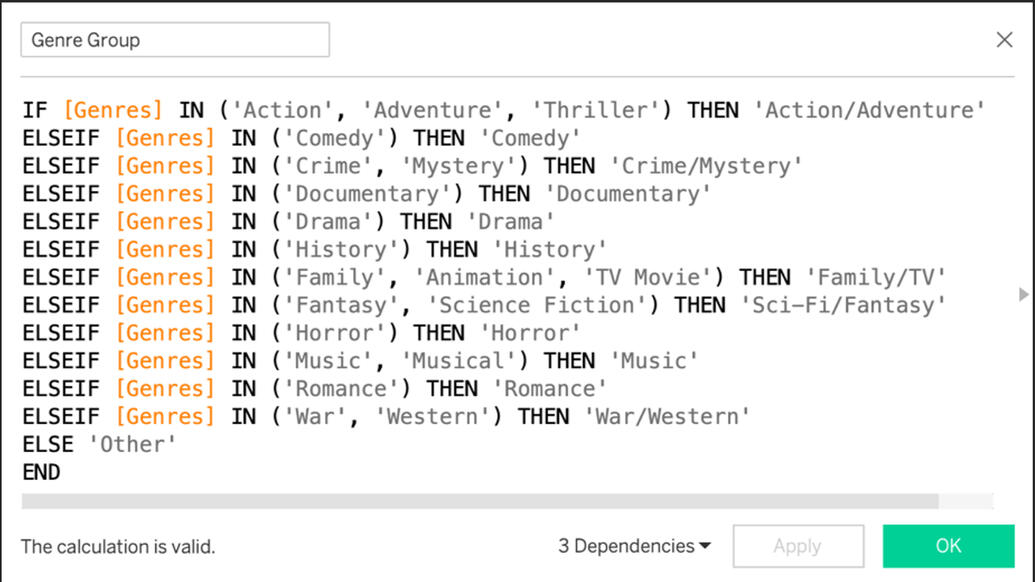Click the [Genres] field in the IF line
The height and width of the screenshot is (582, 1035).
pos(113,111)
